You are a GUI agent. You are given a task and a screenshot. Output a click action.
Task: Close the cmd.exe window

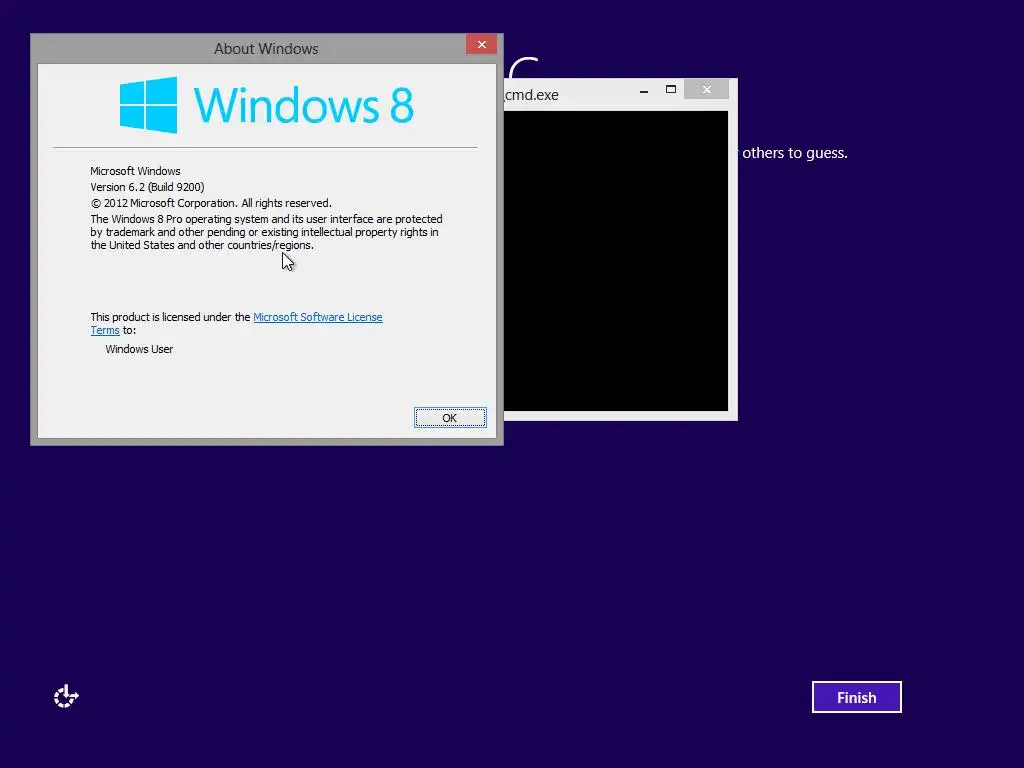[x=707, y=89]
